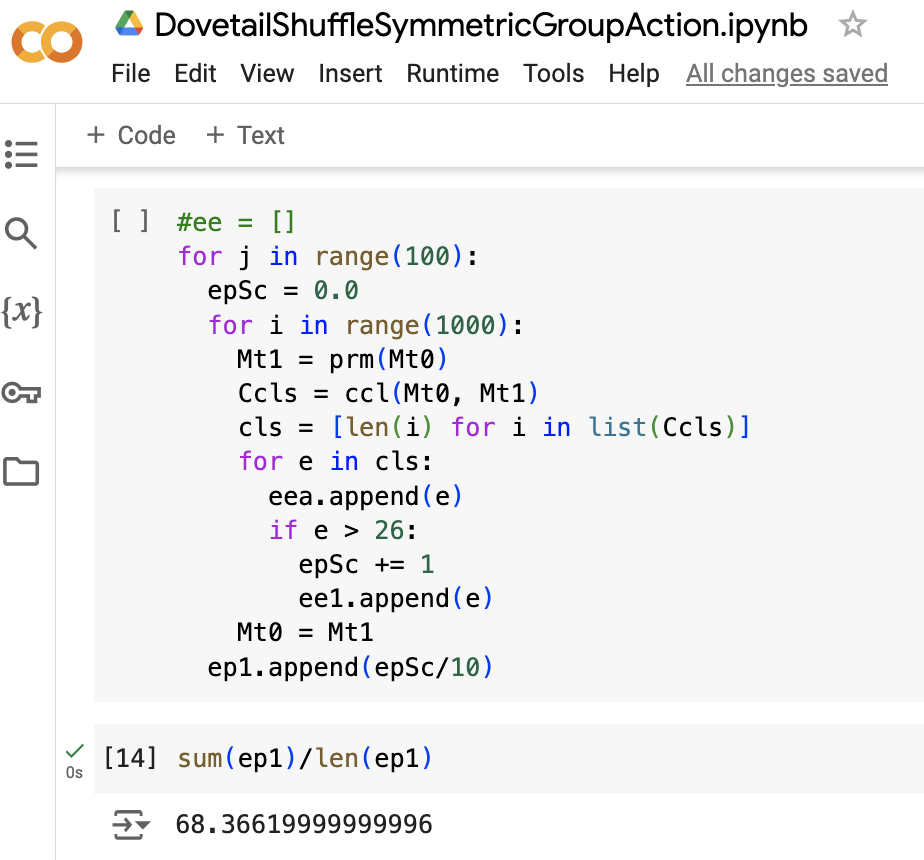Add a new code cell
The image size is (924, 860).
[x=131, y=135]
